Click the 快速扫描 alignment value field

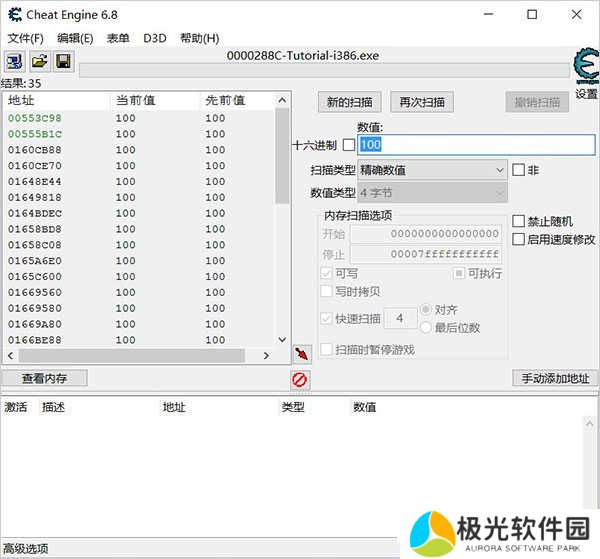400,318
